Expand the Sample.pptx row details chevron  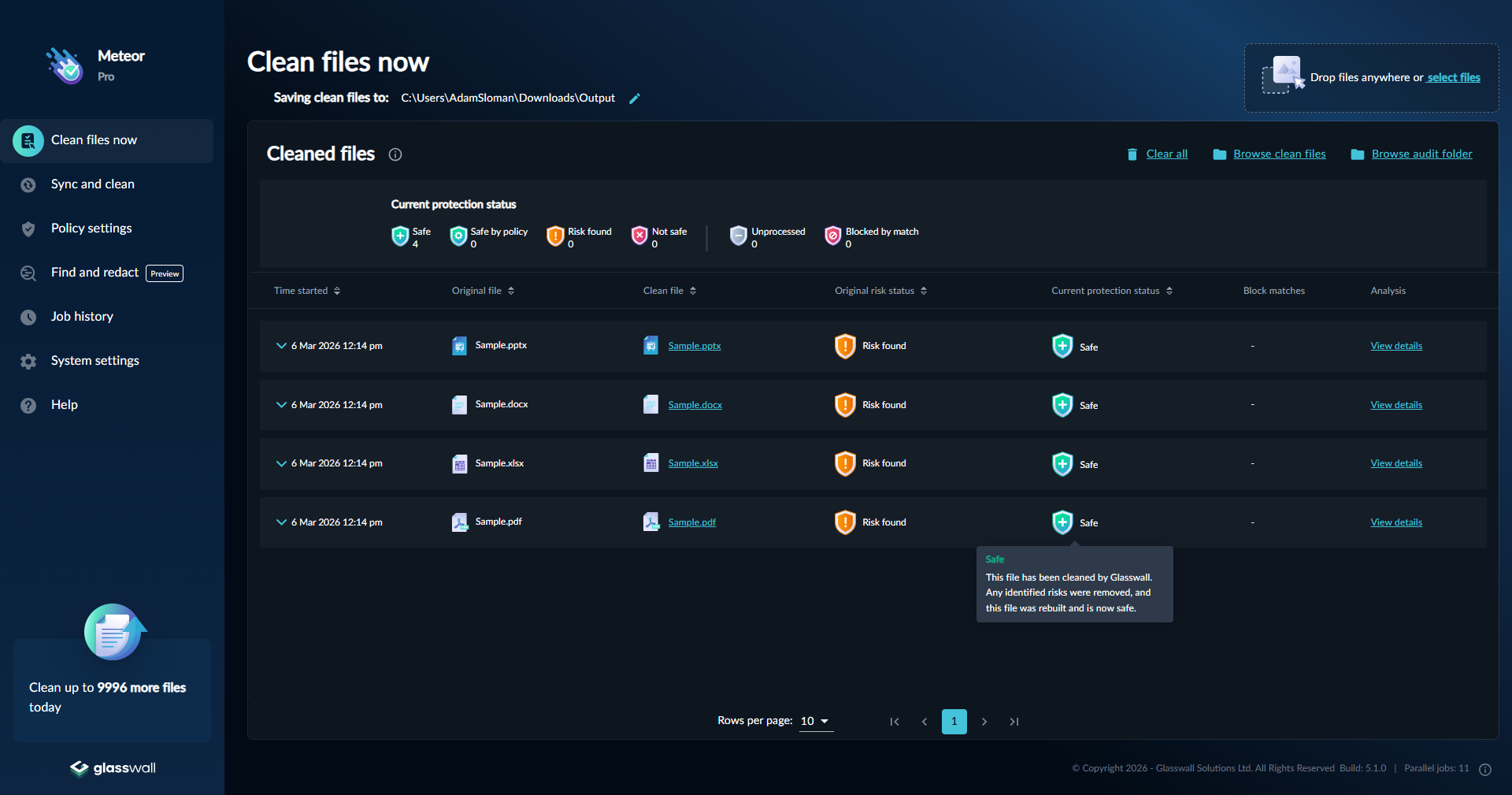[x=281, y=346]
